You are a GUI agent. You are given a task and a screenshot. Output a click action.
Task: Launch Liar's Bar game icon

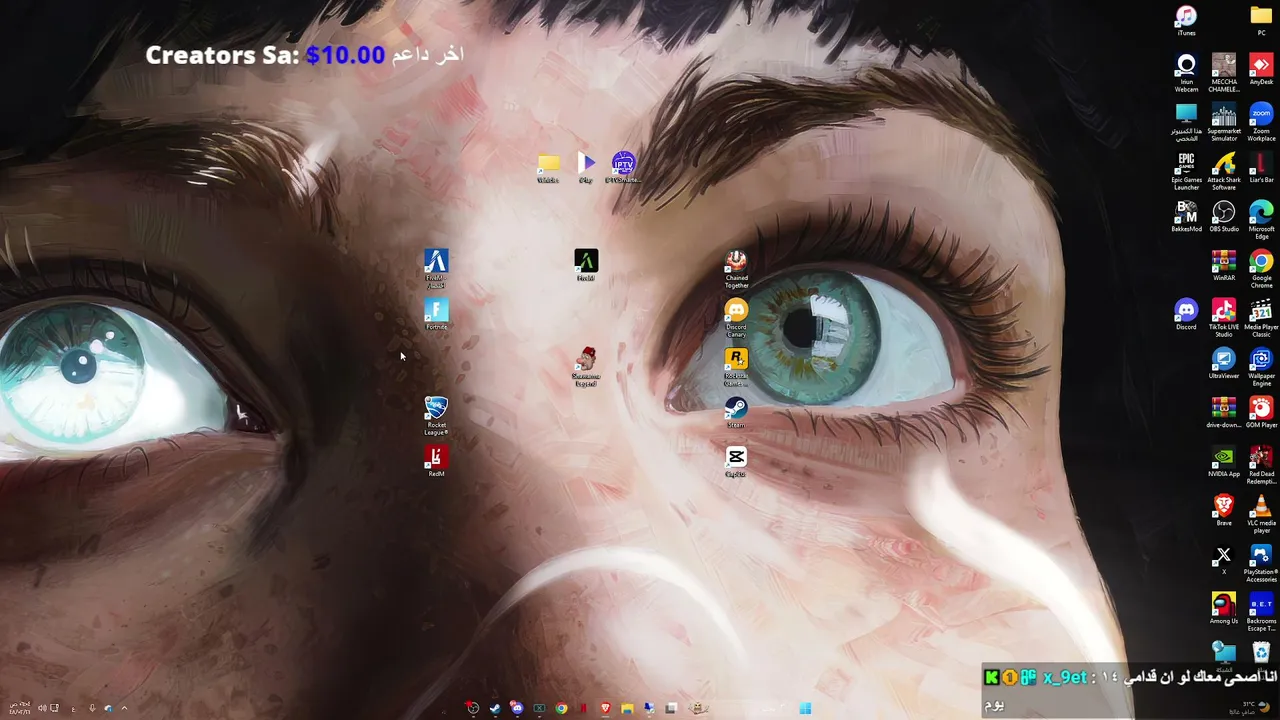point(1261,168)
